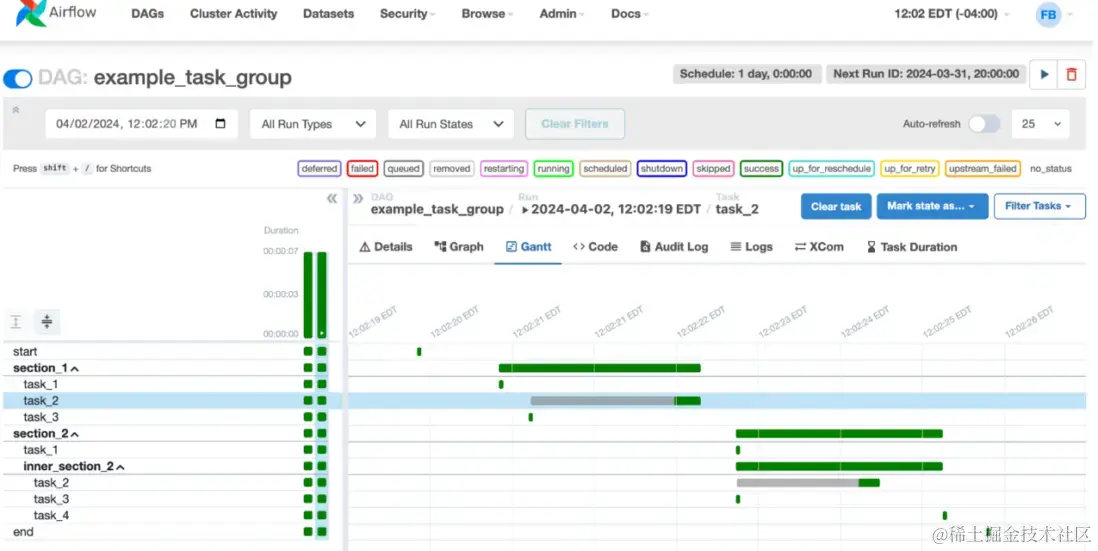Click the Next Run ID: 2024-03-31 label

pyautogui.click(x=926, y=74)
